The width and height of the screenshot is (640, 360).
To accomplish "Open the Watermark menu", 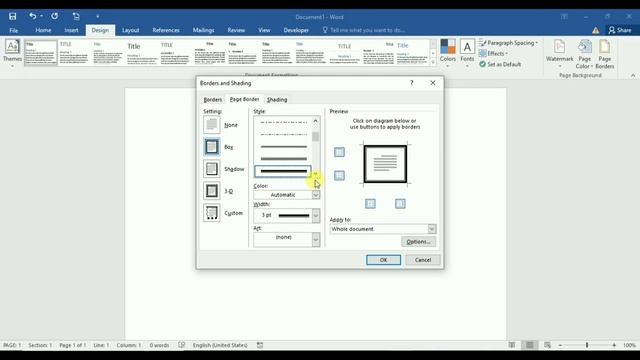I will (x=559, y=54).
